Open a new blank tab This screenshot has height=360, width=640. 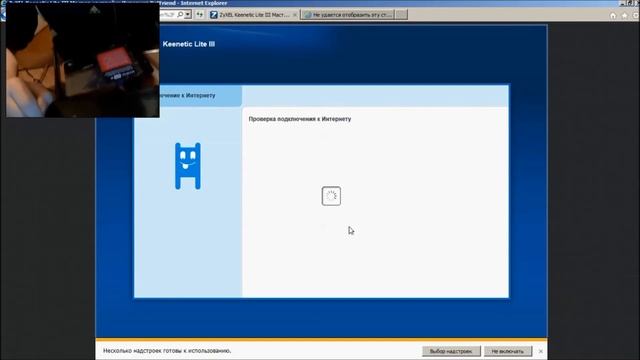[x=401, y=15]
